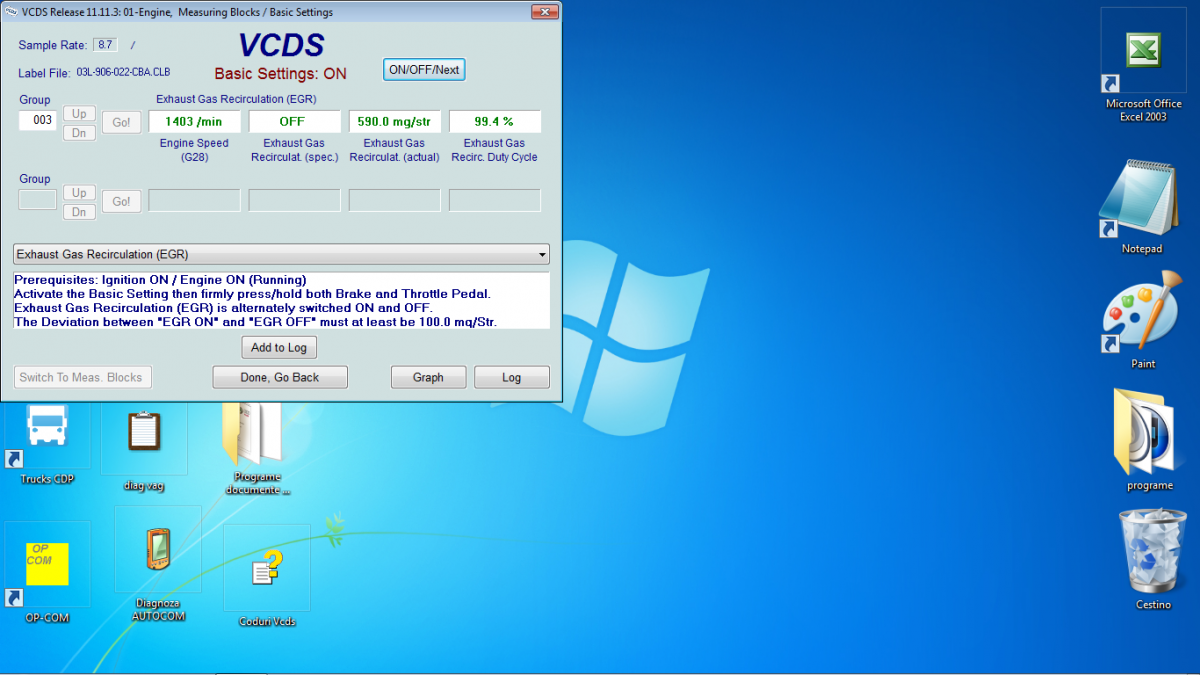Select the diag vag clipboard icon
This screenshot has width=1200, height=675.
[x=144, y=448]
